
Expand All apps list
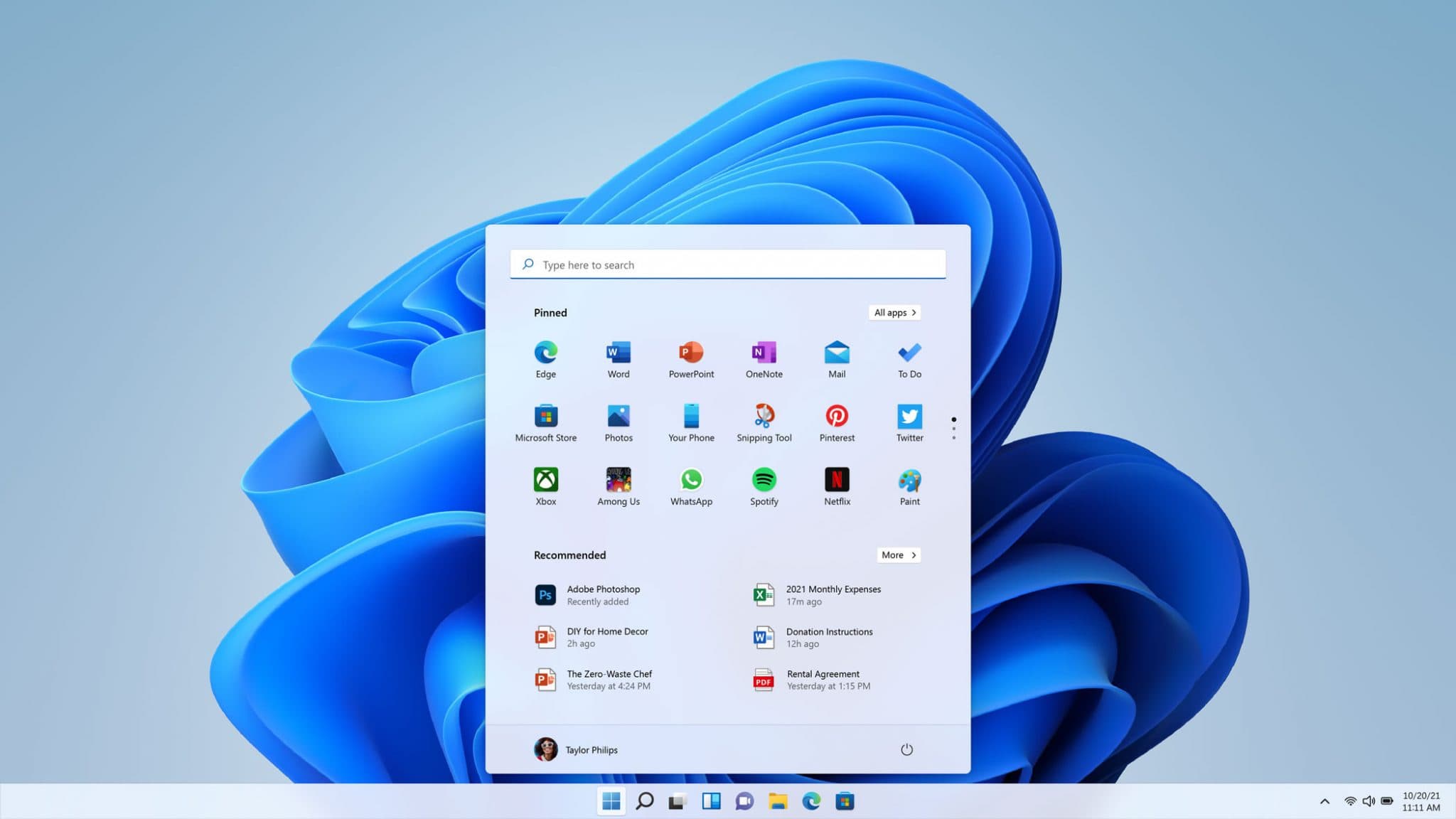[894, 312]
